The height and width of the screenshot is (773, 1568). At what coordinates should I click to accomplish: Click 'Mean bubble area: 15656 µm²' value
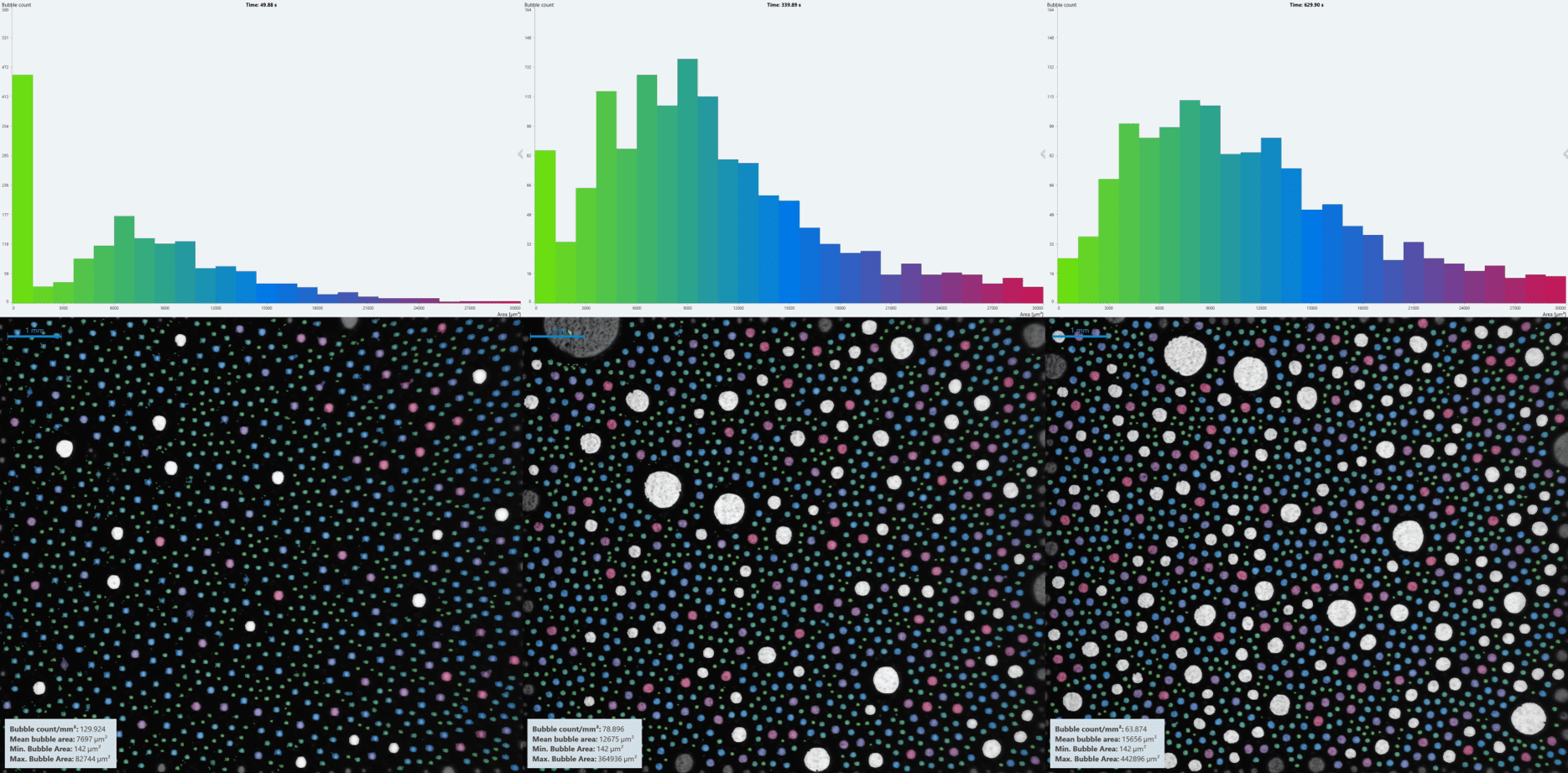click(x=1105, y=739)
